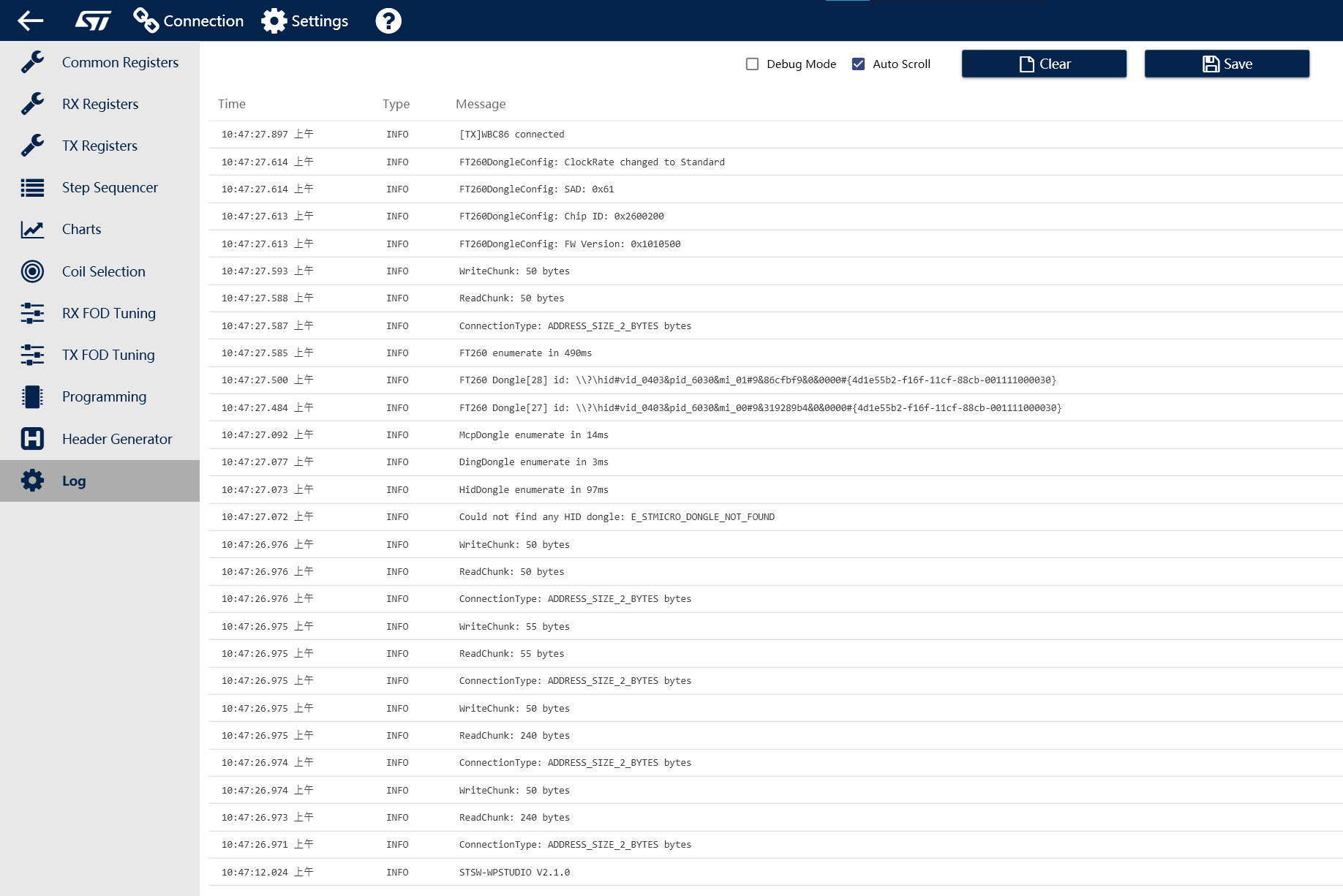Viewport: 1343px width, 896px height.
Task: Open the Connection menu
Action: 188,20
